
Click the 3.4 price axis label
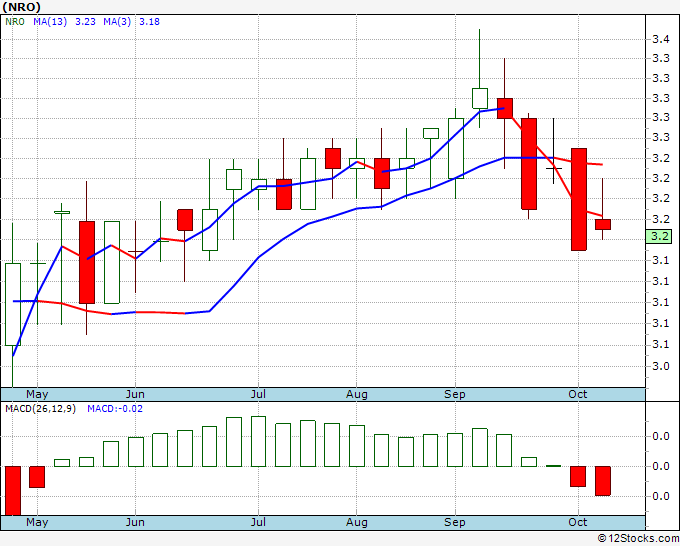coord(660,39)
